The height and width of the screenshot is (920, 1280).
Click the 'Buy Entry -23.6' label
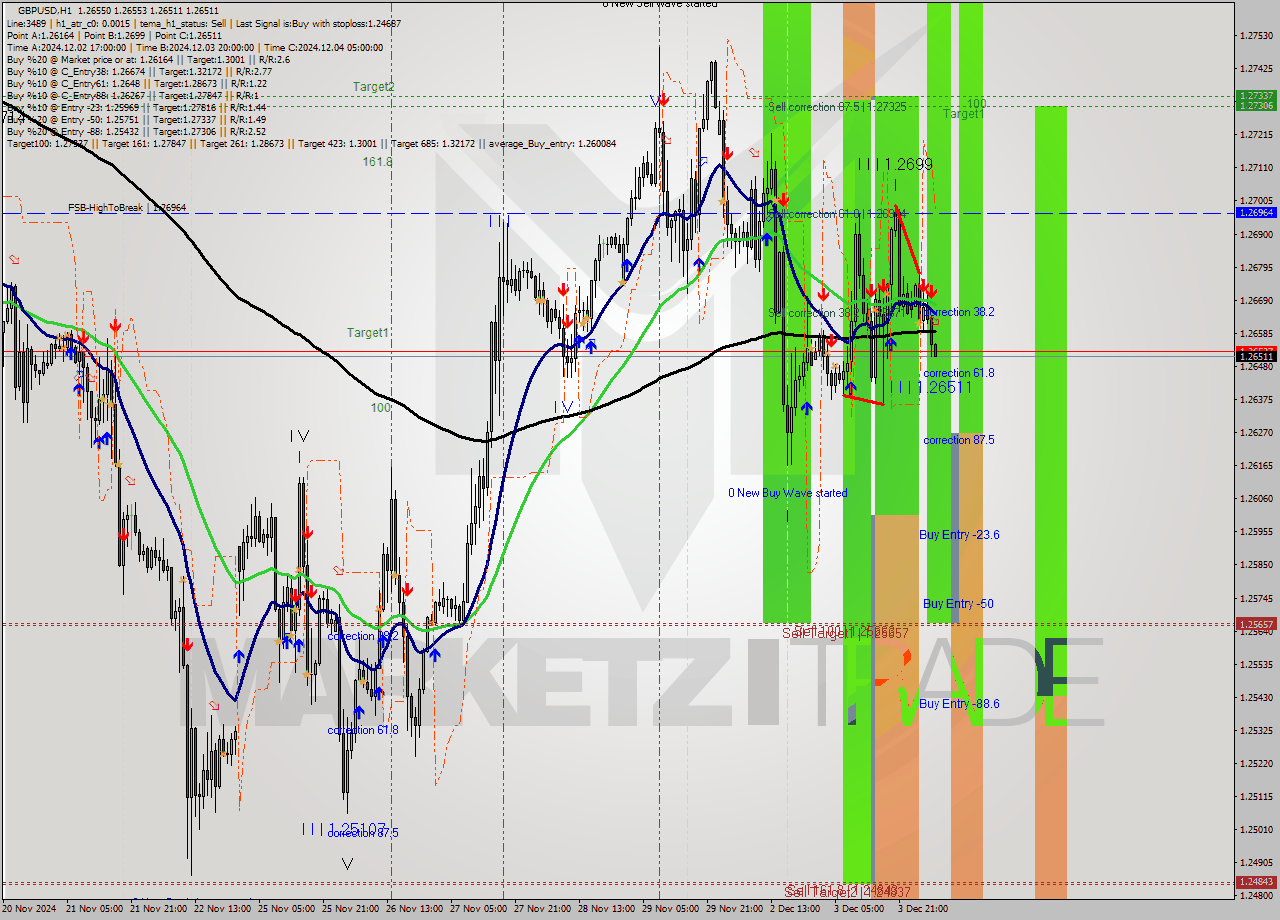click(959, 535)
